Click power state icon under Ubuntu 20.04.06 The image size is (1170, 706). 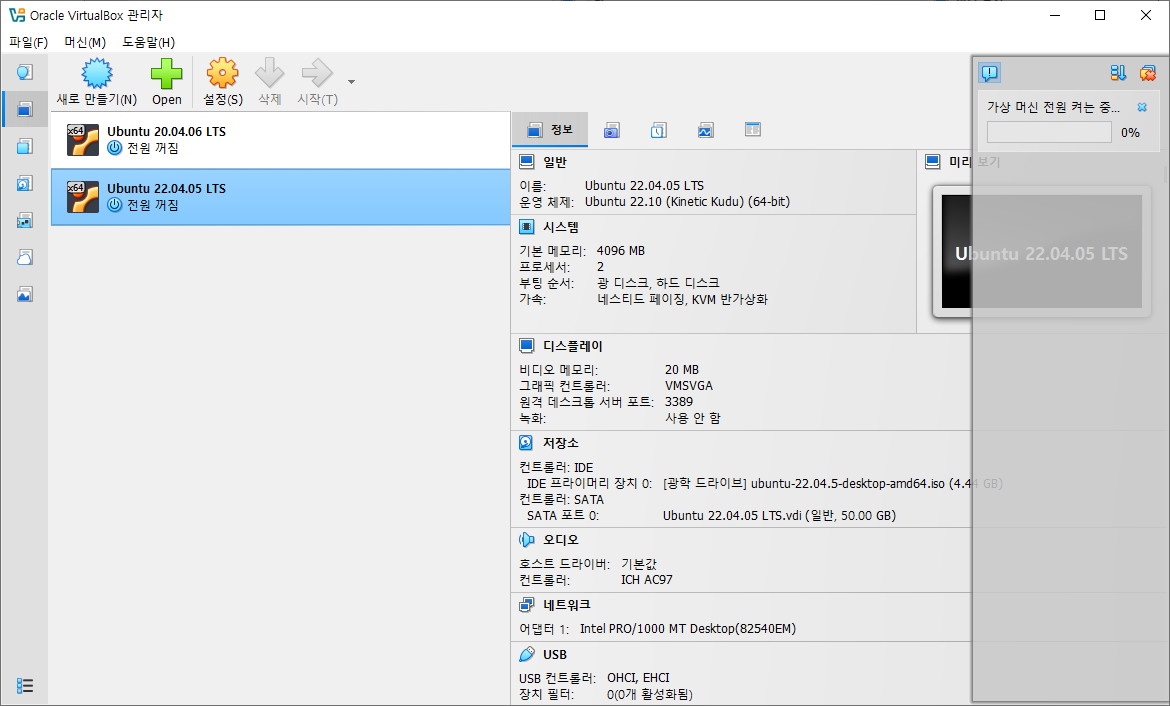(114, 148)
